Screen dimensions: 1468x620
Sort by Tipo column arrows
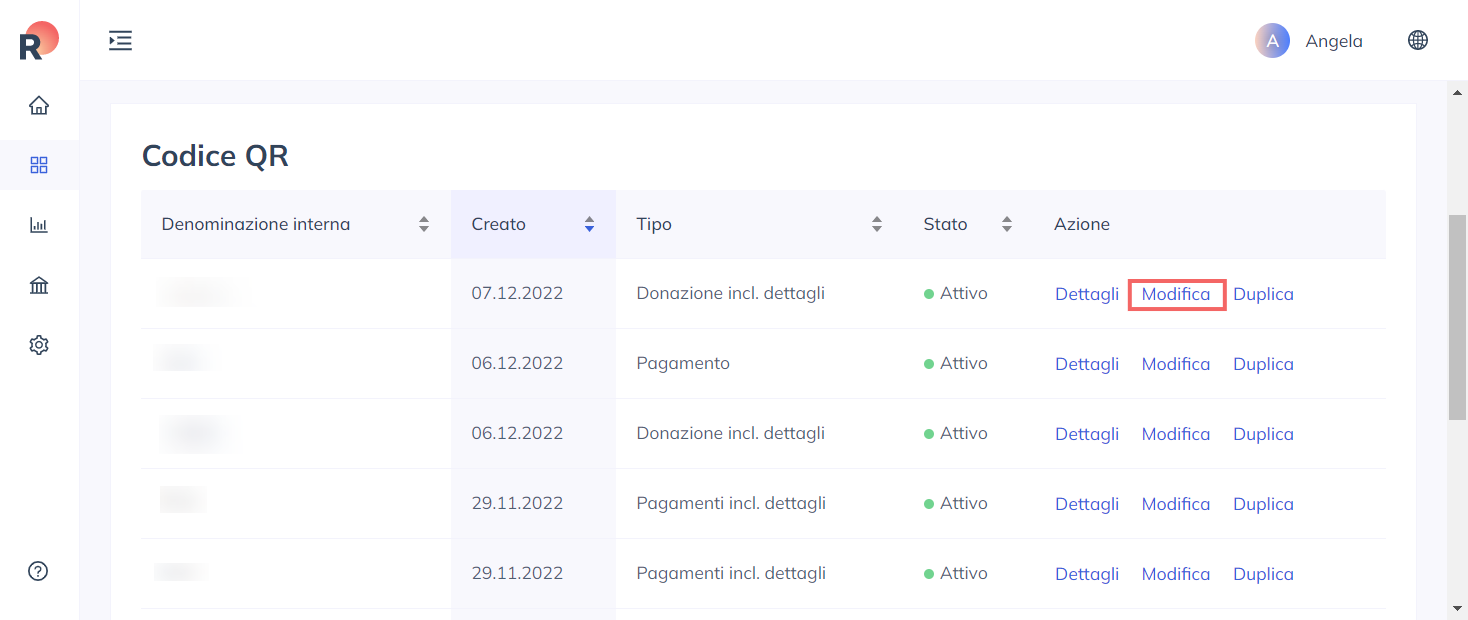pyautogui.click(x=877, y=224)
